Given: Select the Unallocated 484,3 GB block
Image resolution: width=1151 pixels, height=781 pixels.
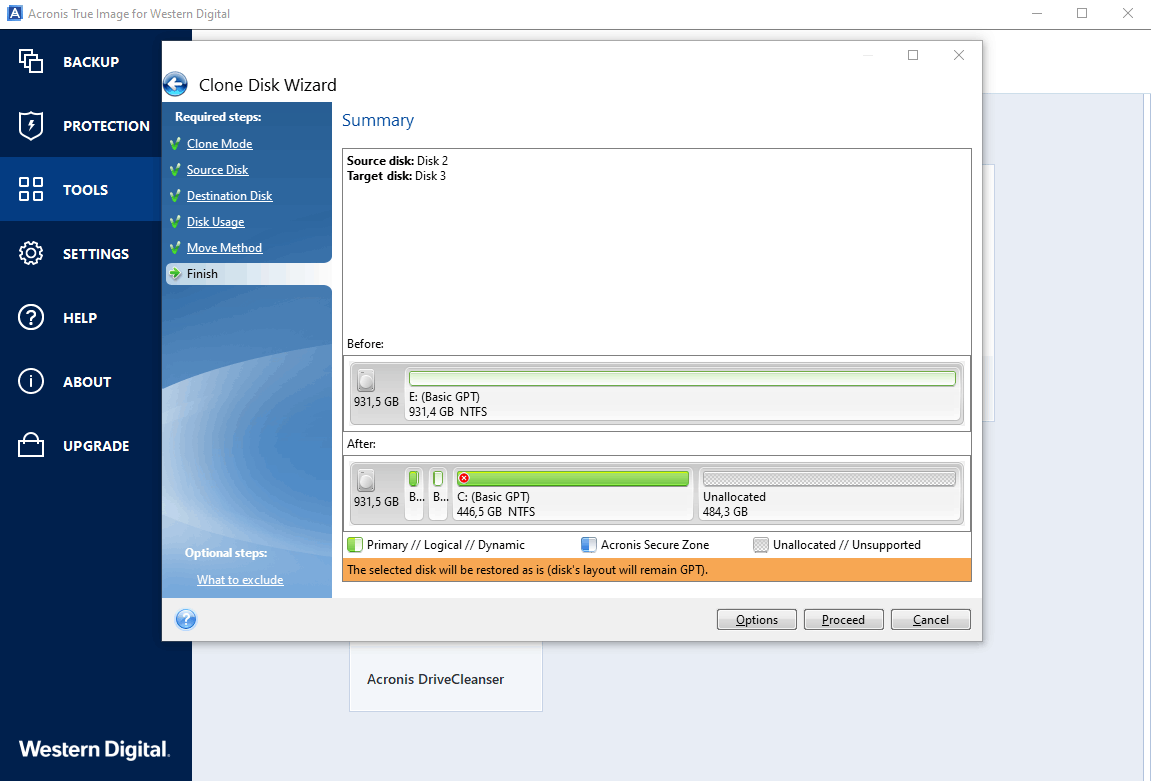Looking at the screenshot, I should click(x=829, y=493).
